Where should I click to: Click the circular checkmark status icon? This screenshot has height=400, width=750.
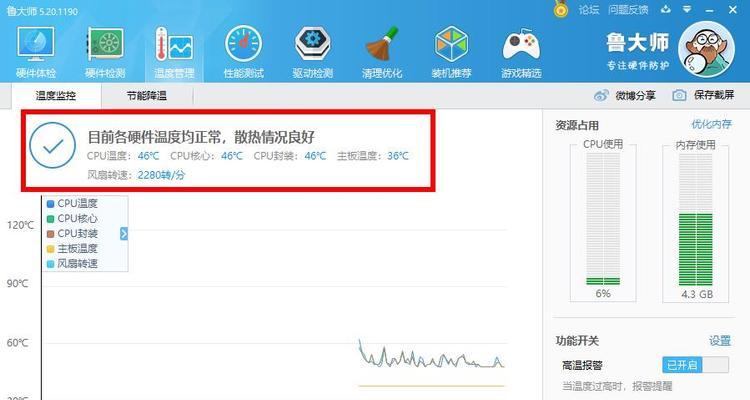click(x=53, y=145)
